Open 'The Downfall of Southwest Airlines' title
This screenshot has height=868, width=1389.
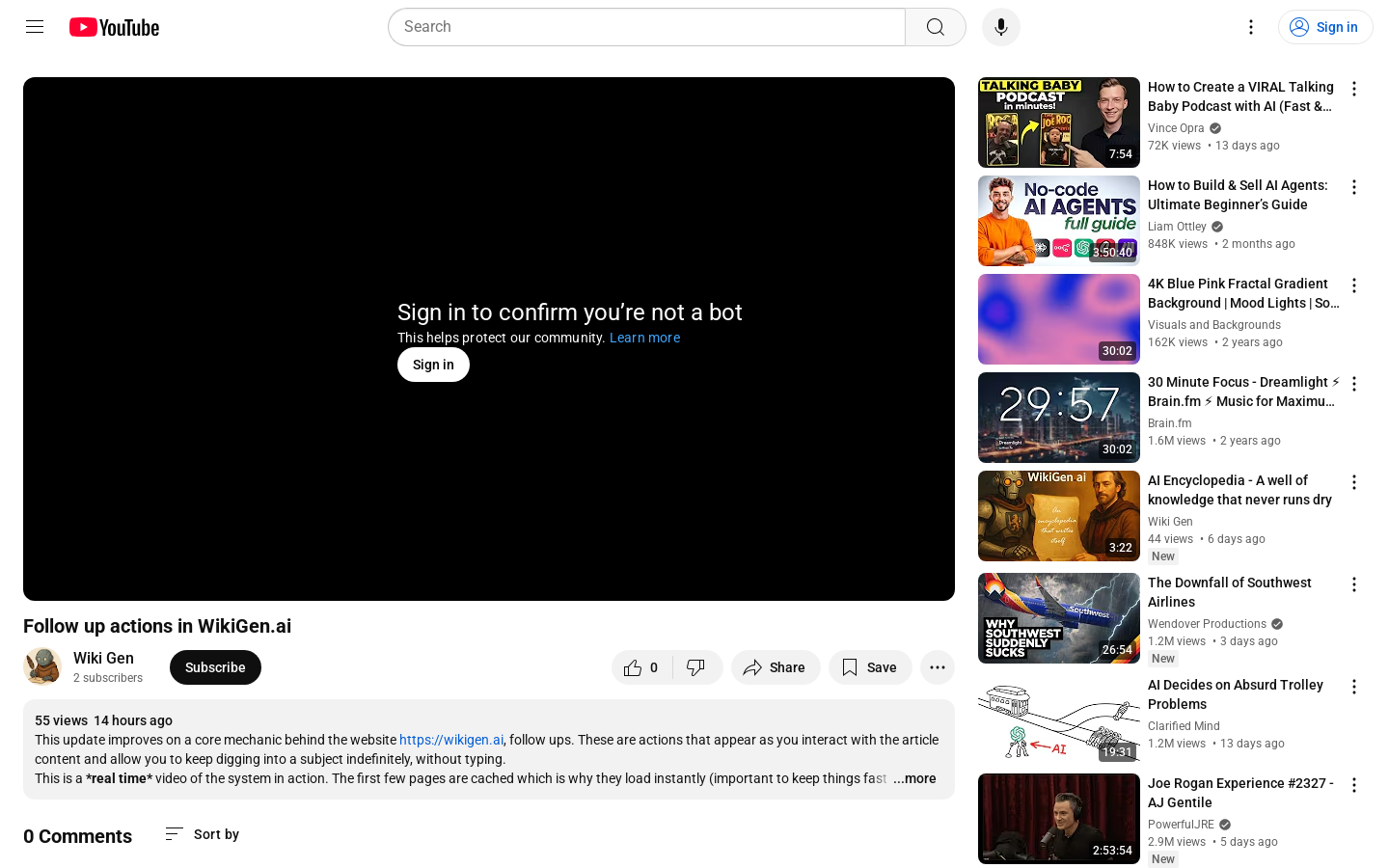[1230, 592]
